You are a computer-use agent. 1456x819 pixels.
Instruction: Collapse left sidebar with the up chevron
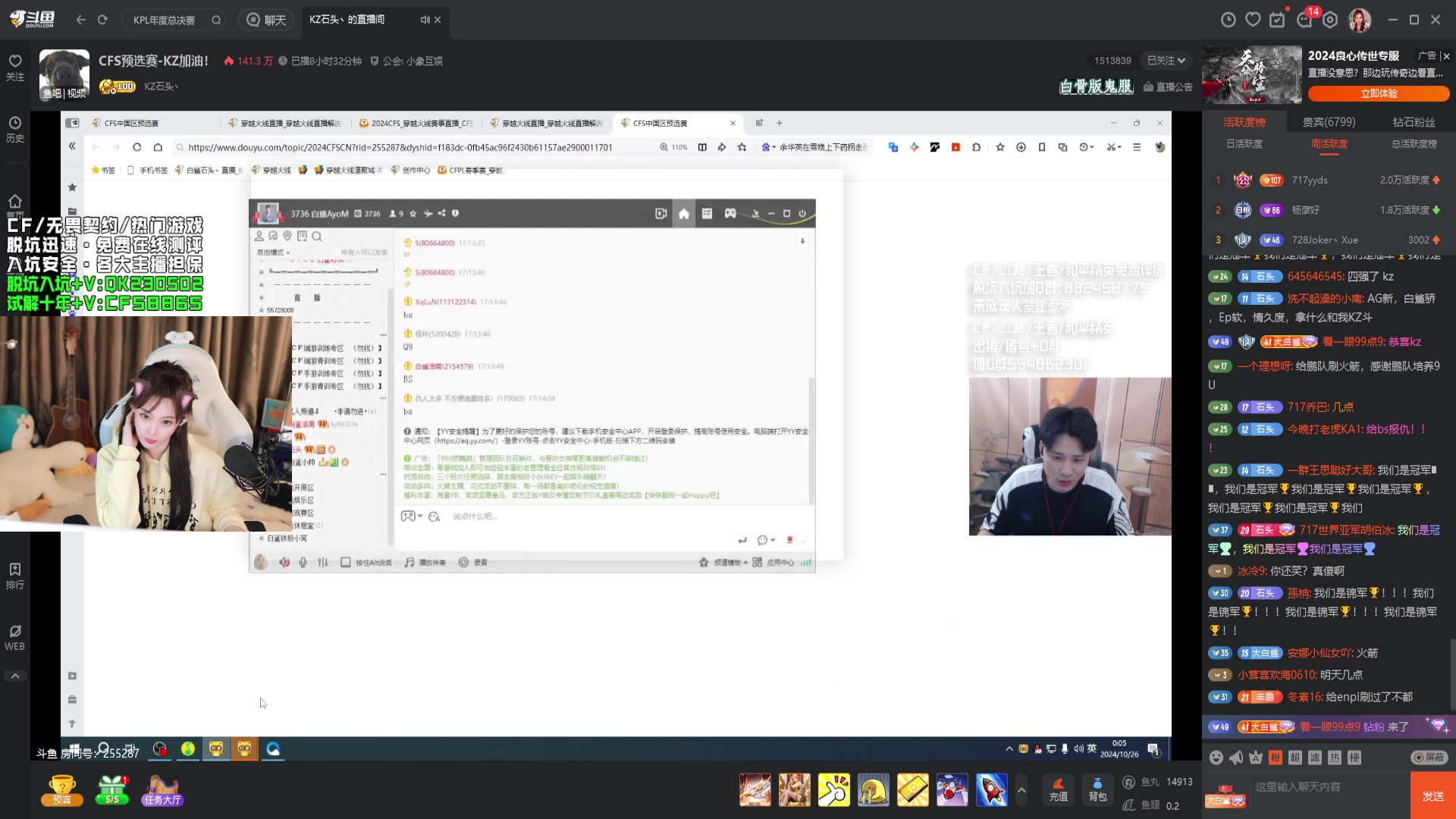coord(15,676)
